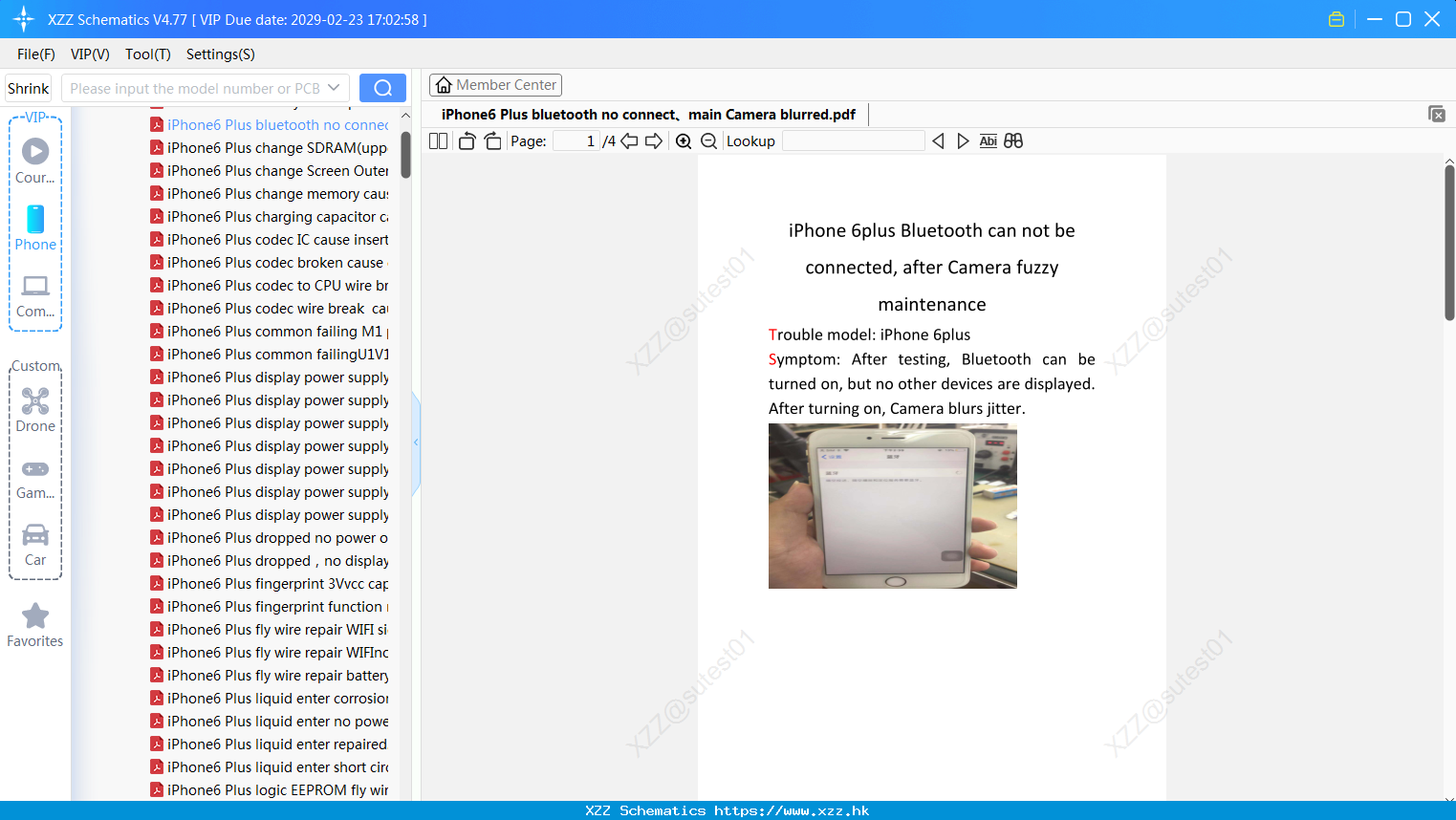Open 'iPhone6 Plus charging capacitor' file
Screen dimensions: 1456x820
(x=270, y=216)
